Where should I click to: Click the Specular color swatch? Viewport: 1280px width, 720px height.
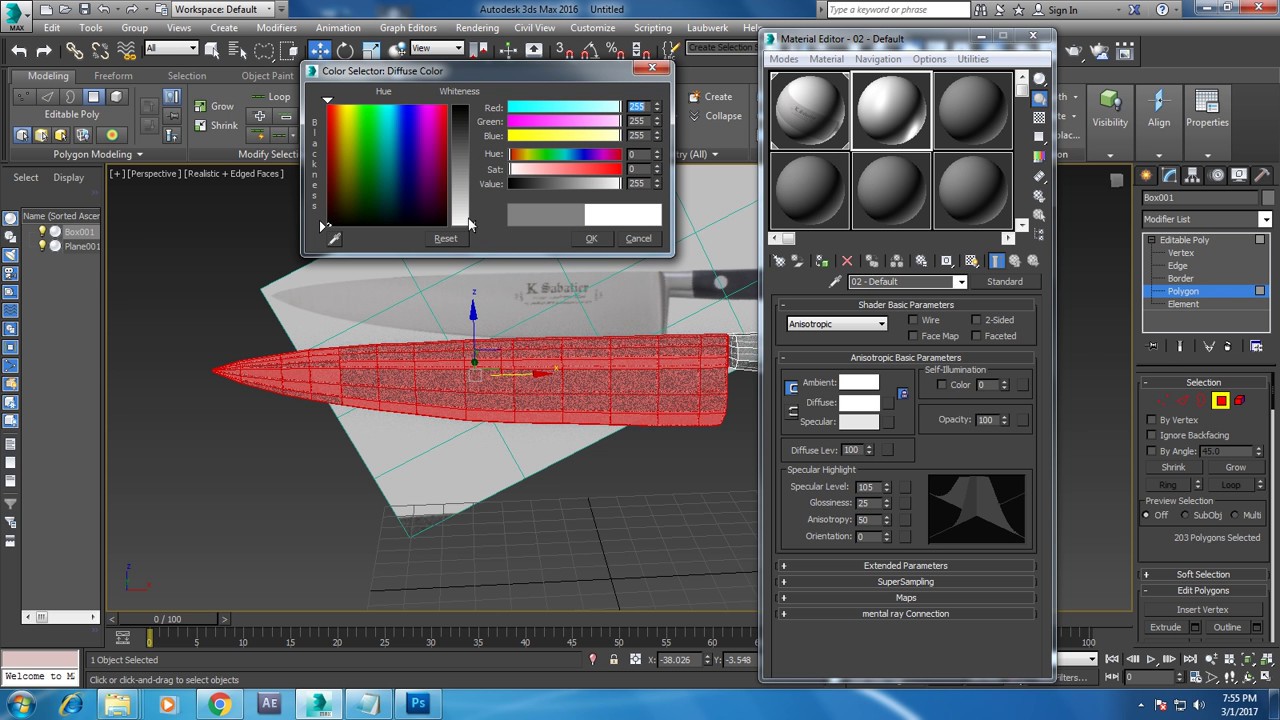[x=859, y=422]
